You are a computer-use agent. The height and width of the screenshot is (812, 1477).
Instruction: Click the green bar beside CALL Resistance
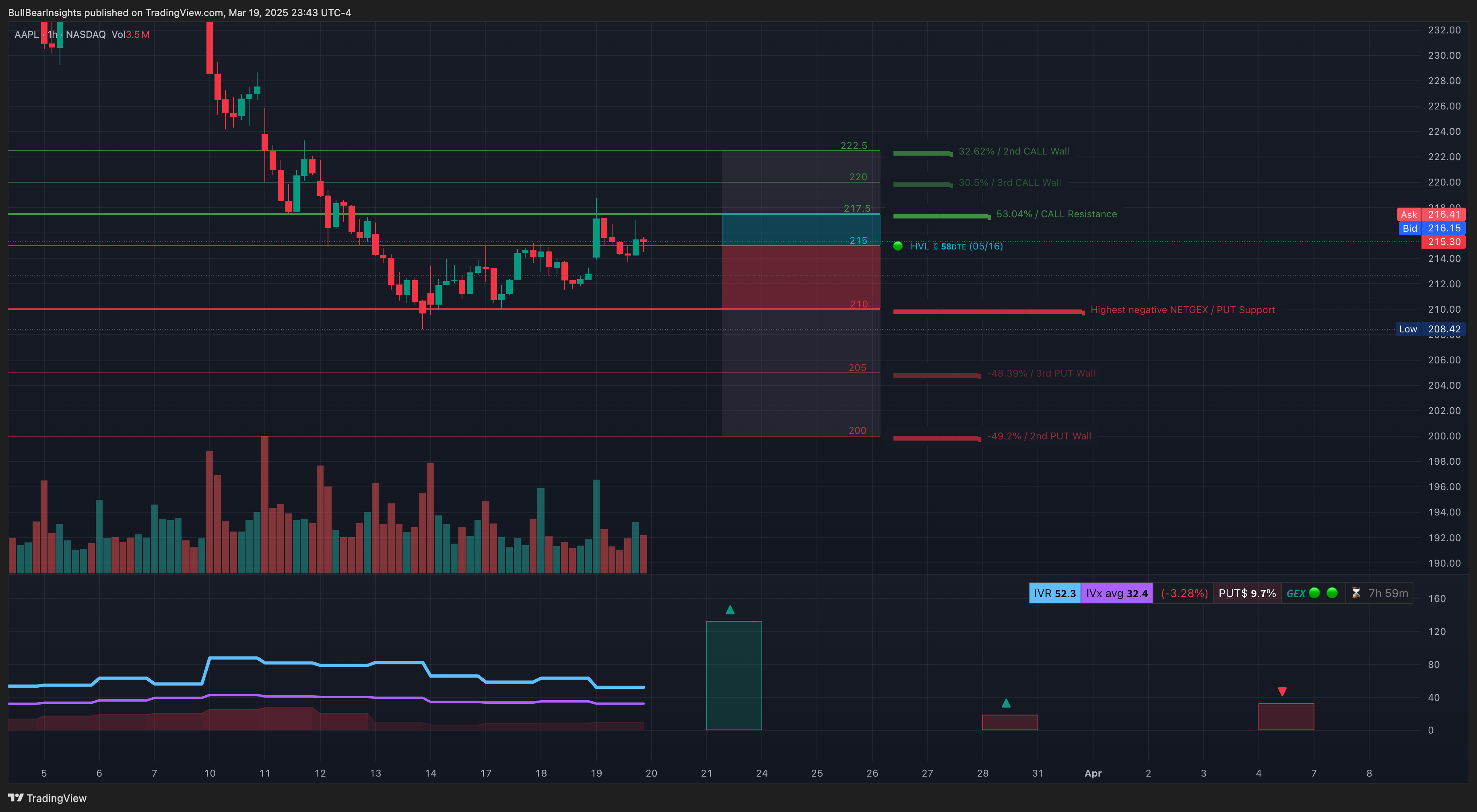941,216
